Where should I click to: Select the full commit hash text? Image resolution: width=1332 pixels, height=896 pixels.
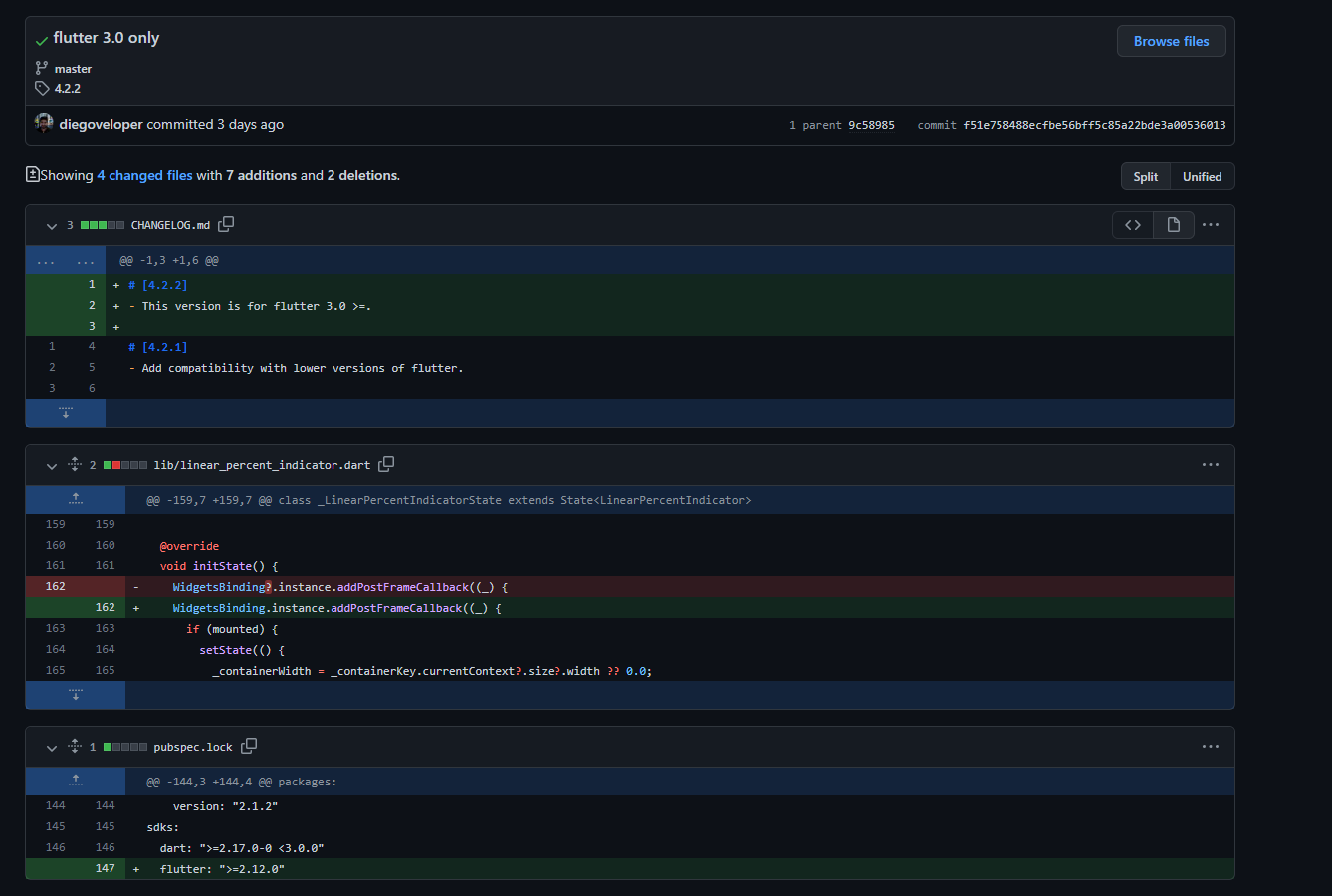coord(1094,125)
